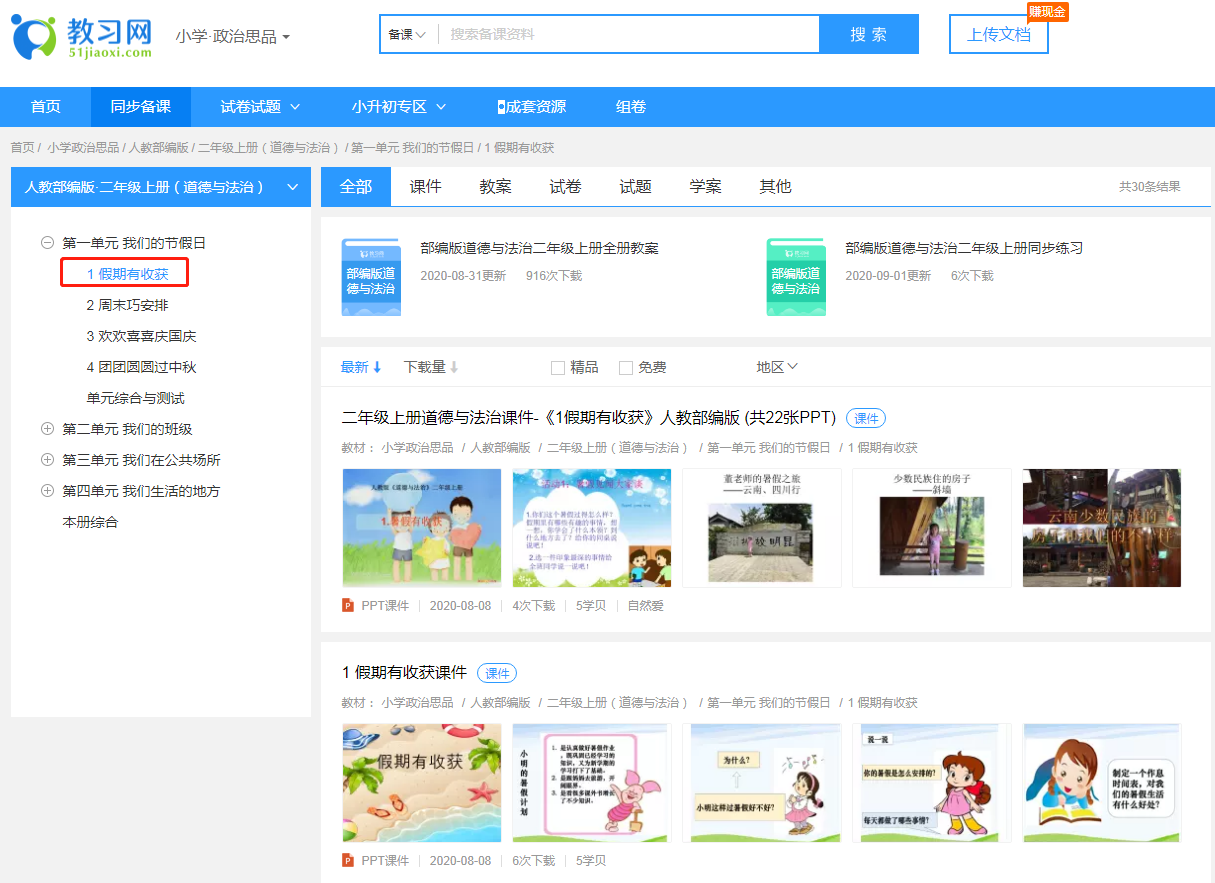
Task: Click the 共30条结果 count text
Action: click(x=1149, y=187)
